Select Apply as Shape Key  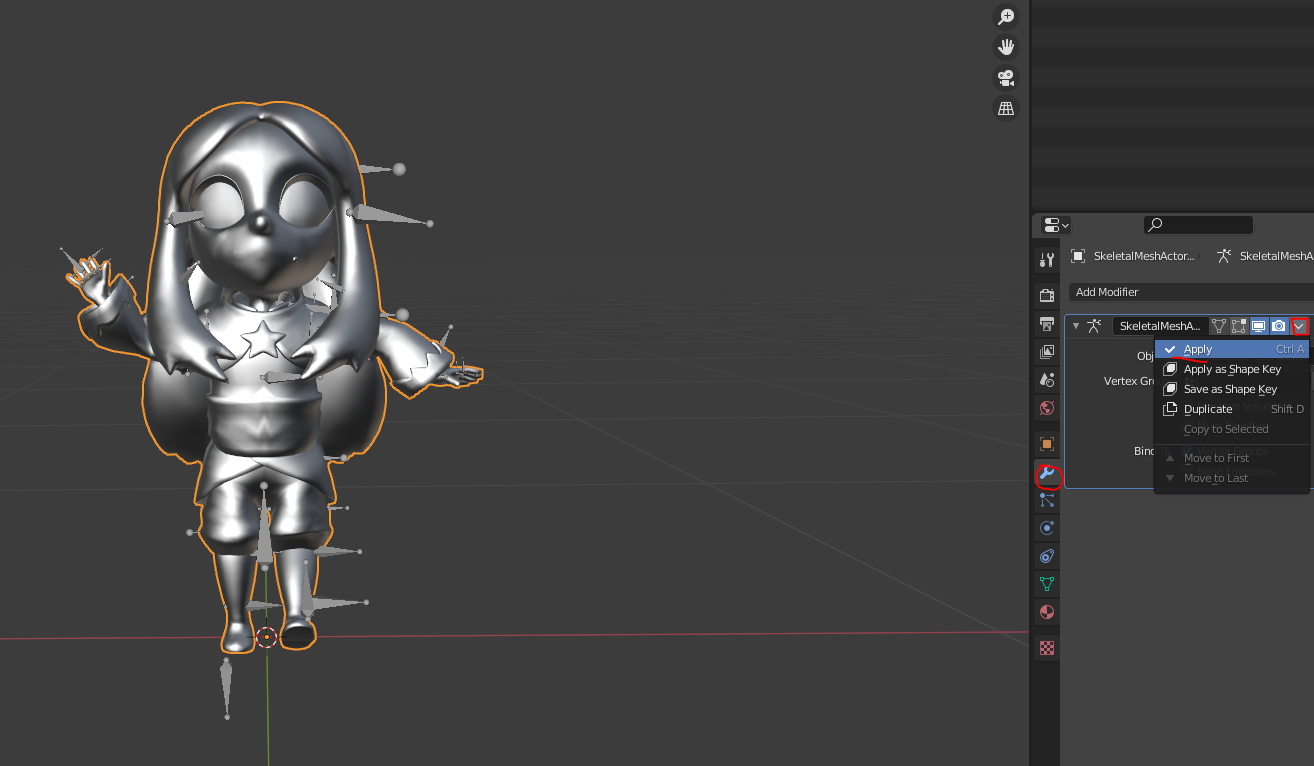pyautogui.click(x=1232, y=369)
